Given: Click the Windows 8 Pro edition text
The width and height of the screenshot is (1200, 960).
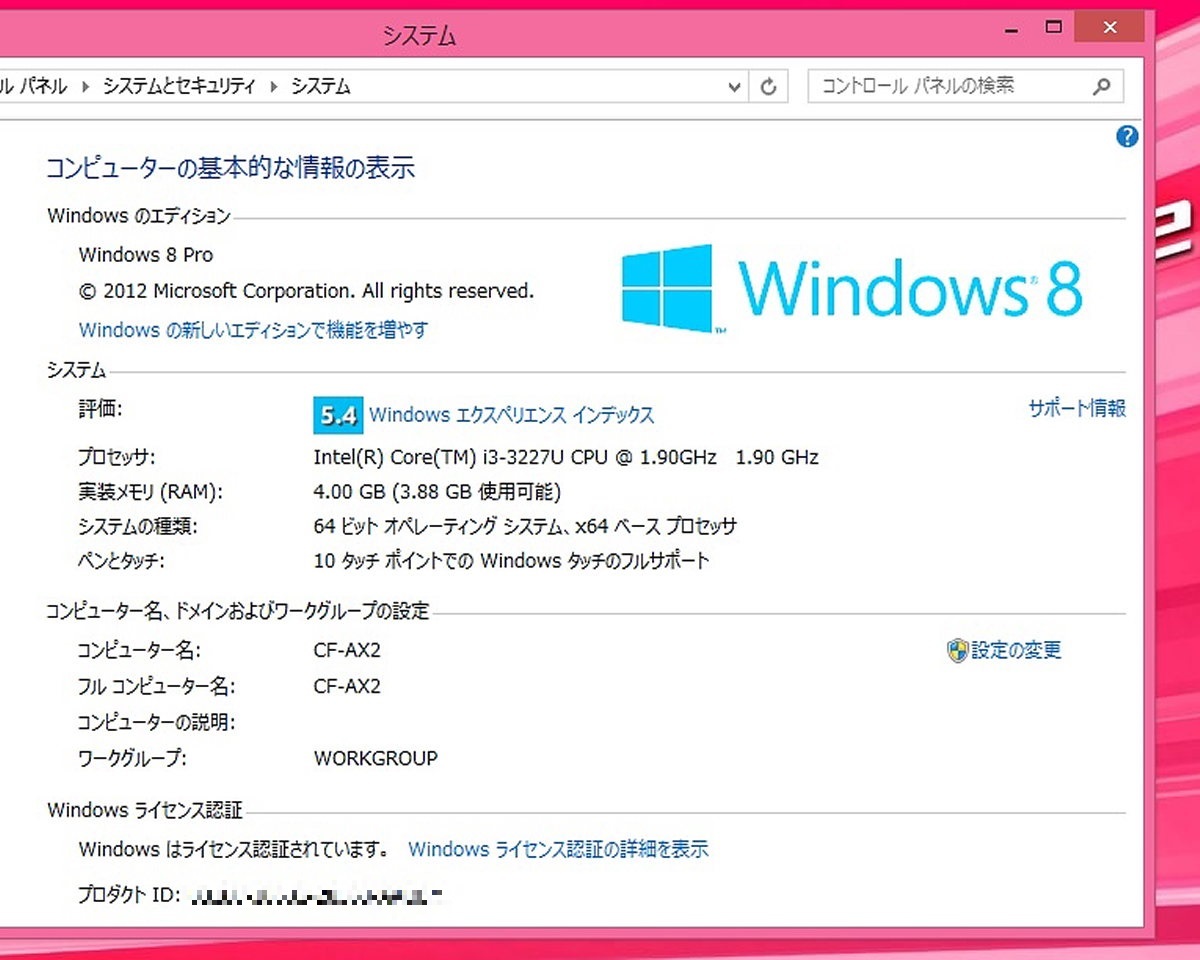Looking at the screenshot, I should 146,255.
